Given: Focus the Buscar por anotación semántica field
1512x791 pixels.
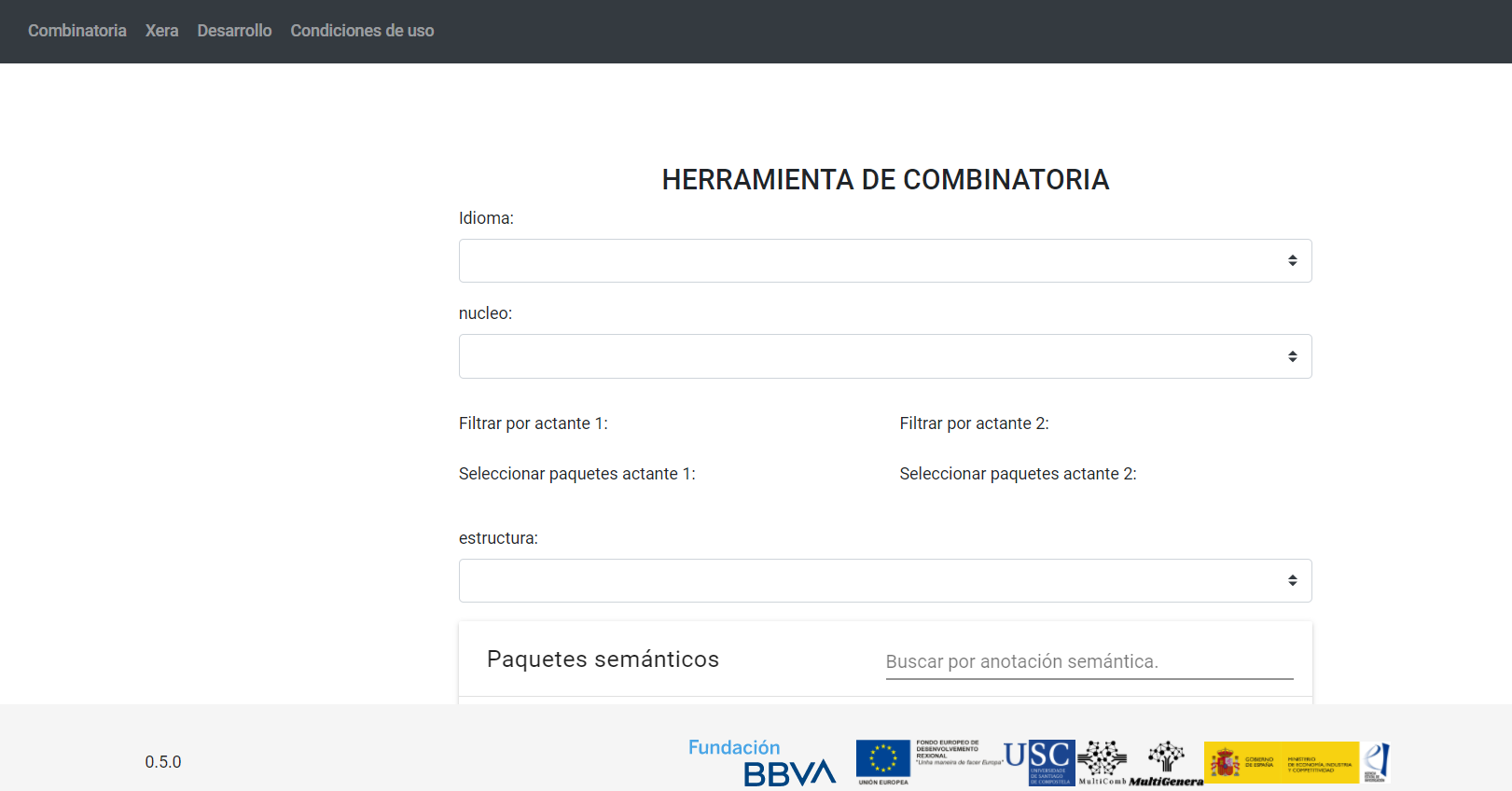Looking at the screenshot, I should 1089,661.
